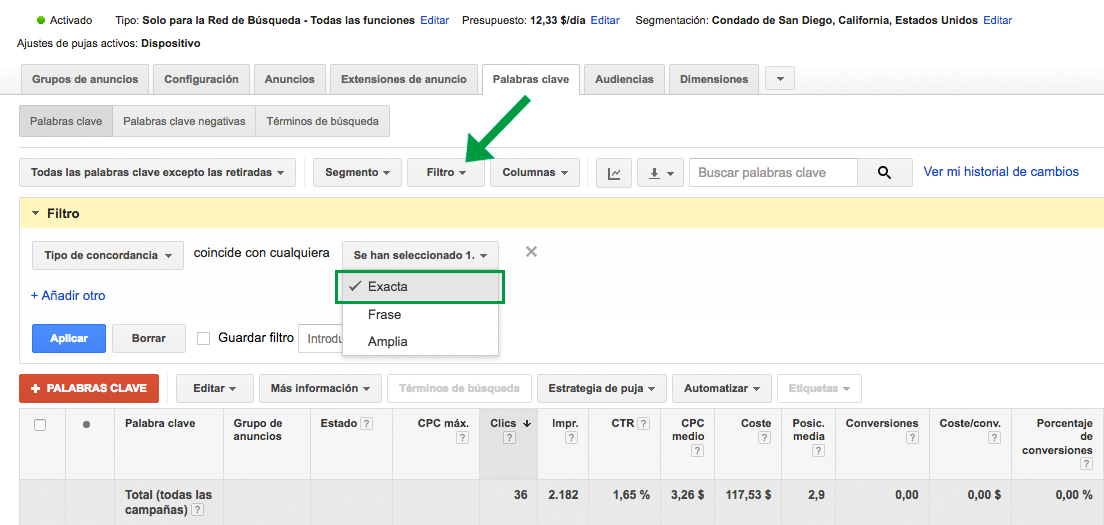Collapse the Filtro panel header

point(56,213)
